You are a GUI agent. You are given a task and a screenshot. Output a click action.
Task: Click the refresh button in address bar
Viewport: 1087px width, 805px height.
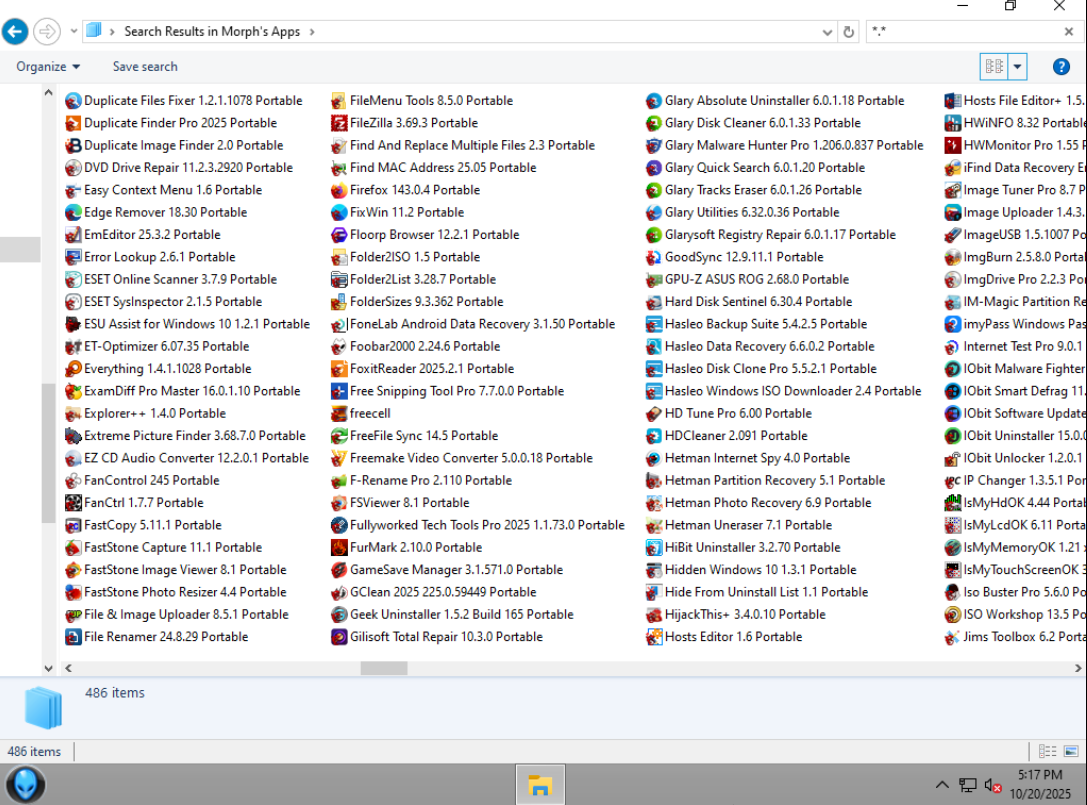848,32
